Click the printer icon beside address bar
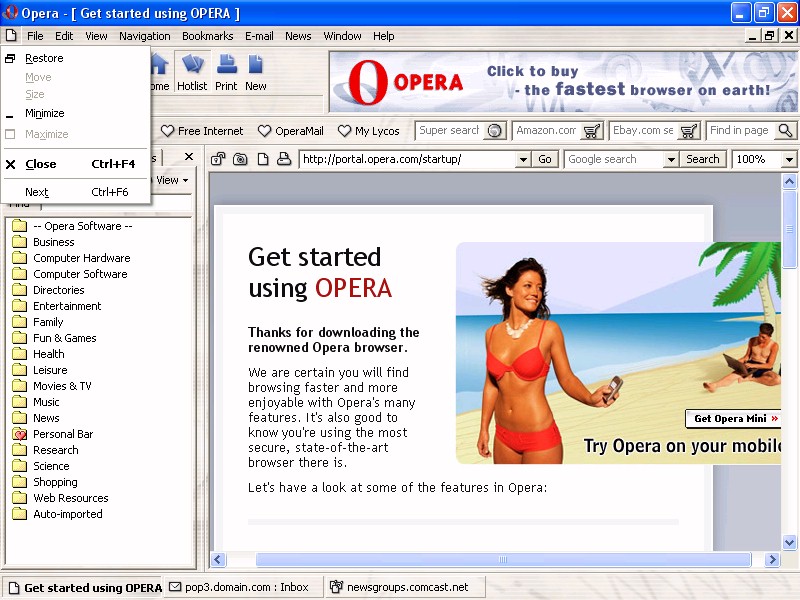800x600 pixels. coord(284,159)
